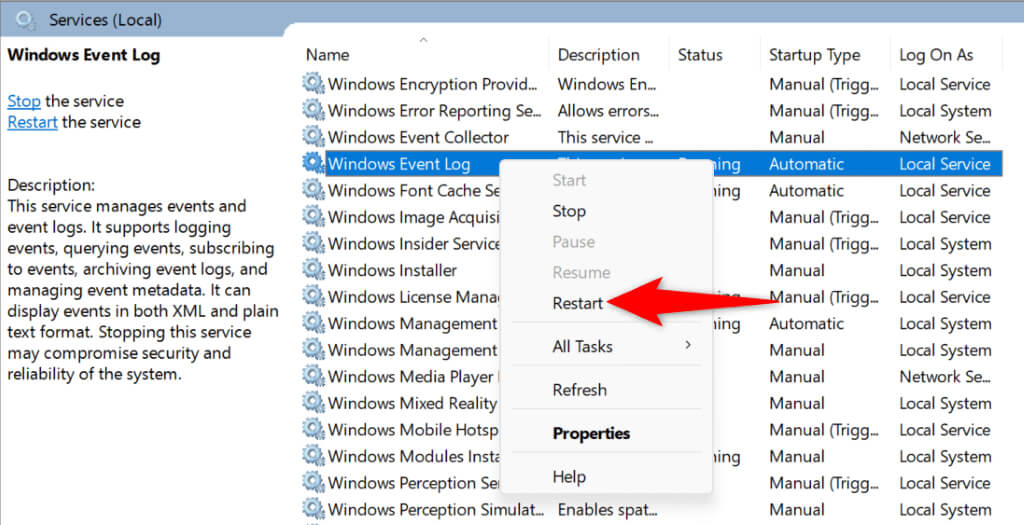Select the Windows Event Collector service name
The width and height of the screenshot is (1024, 525).
[x=418, y=137]
